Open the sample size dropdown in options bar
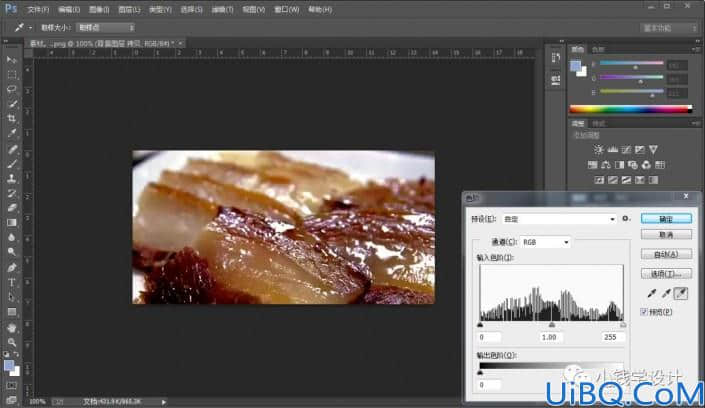705x408 pixels. [x=106, y=27]
